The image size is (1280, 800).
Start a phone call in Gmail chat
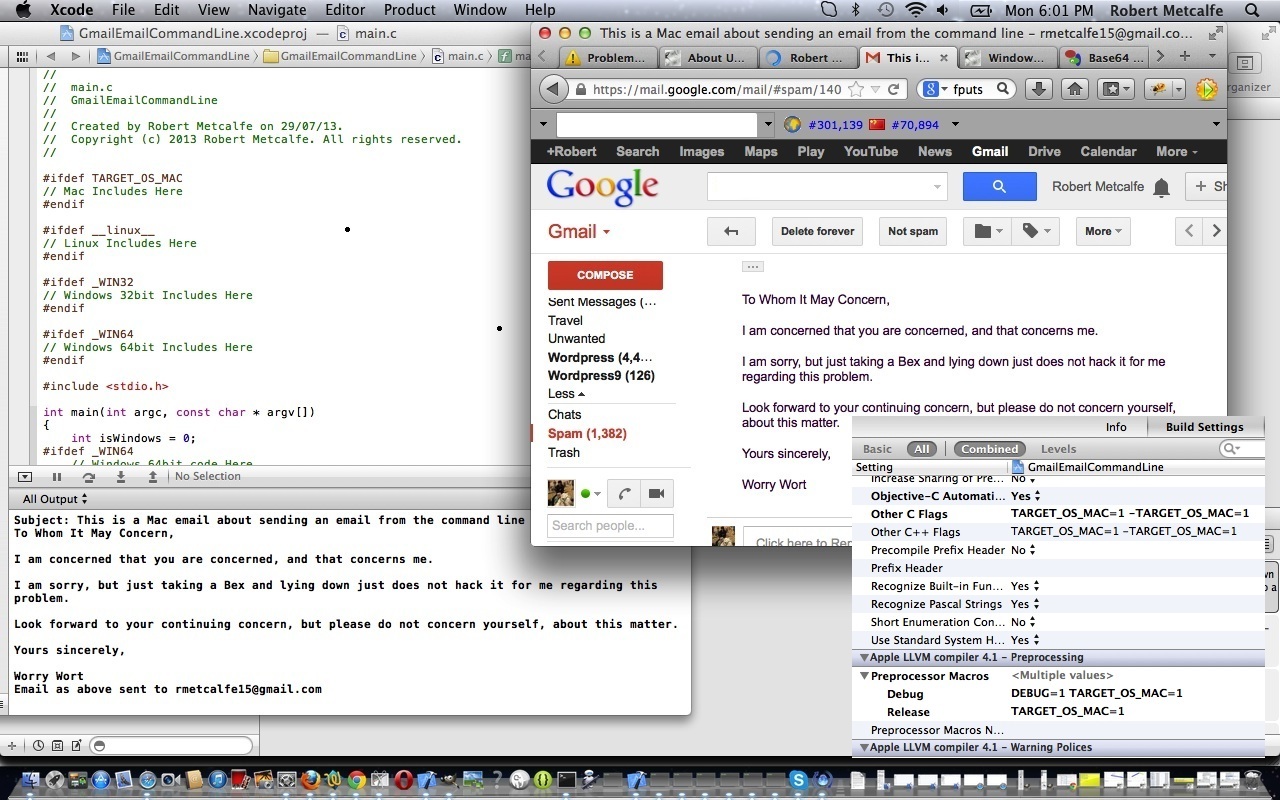624,493
